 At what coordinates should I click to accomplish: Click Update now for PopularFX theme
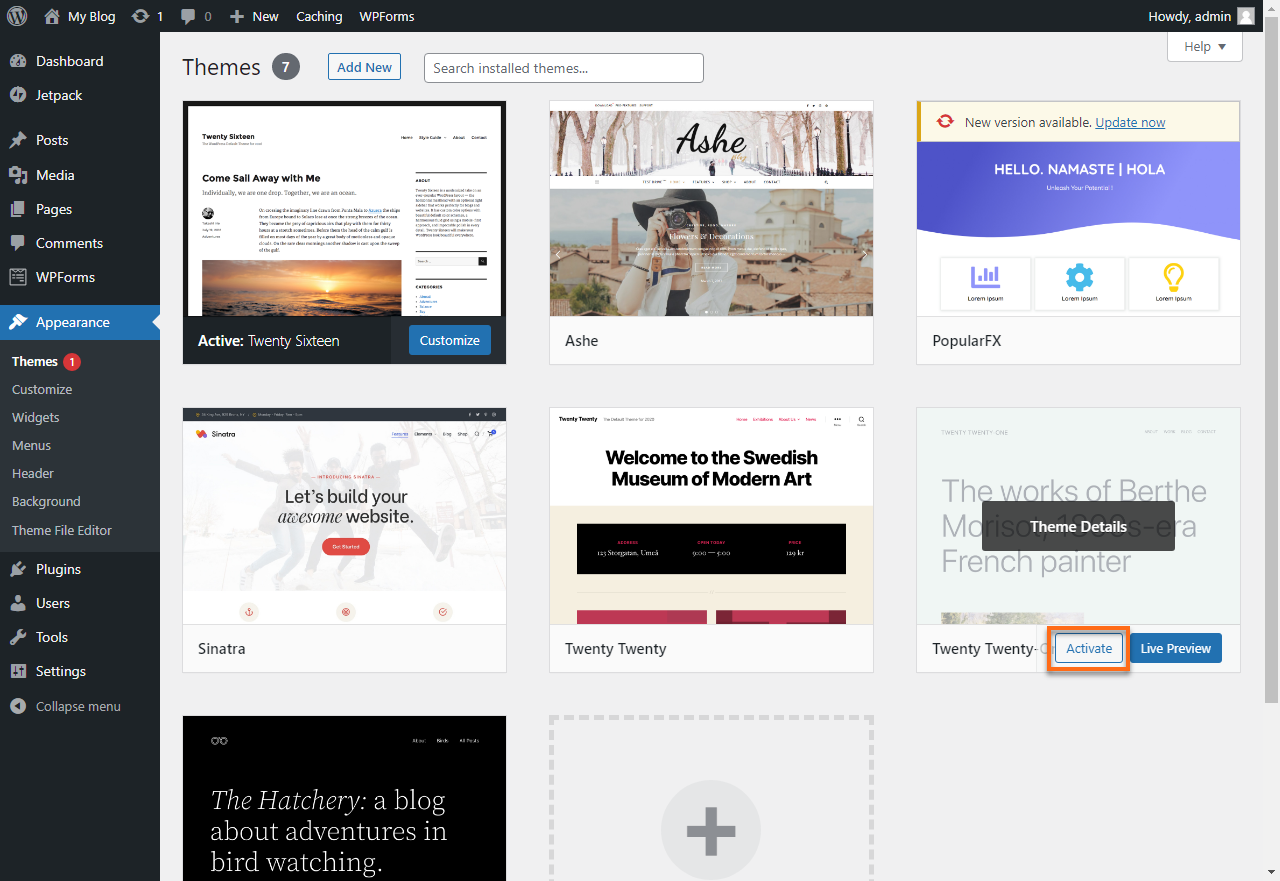coord(1130,122)
